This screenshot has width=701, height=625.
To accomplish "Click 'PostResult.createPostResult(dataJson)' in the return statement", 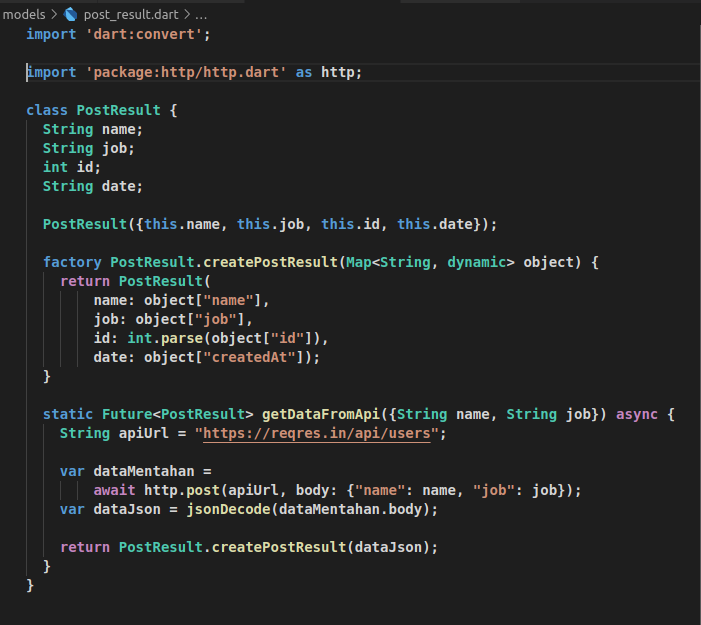I will pos(274,547).
